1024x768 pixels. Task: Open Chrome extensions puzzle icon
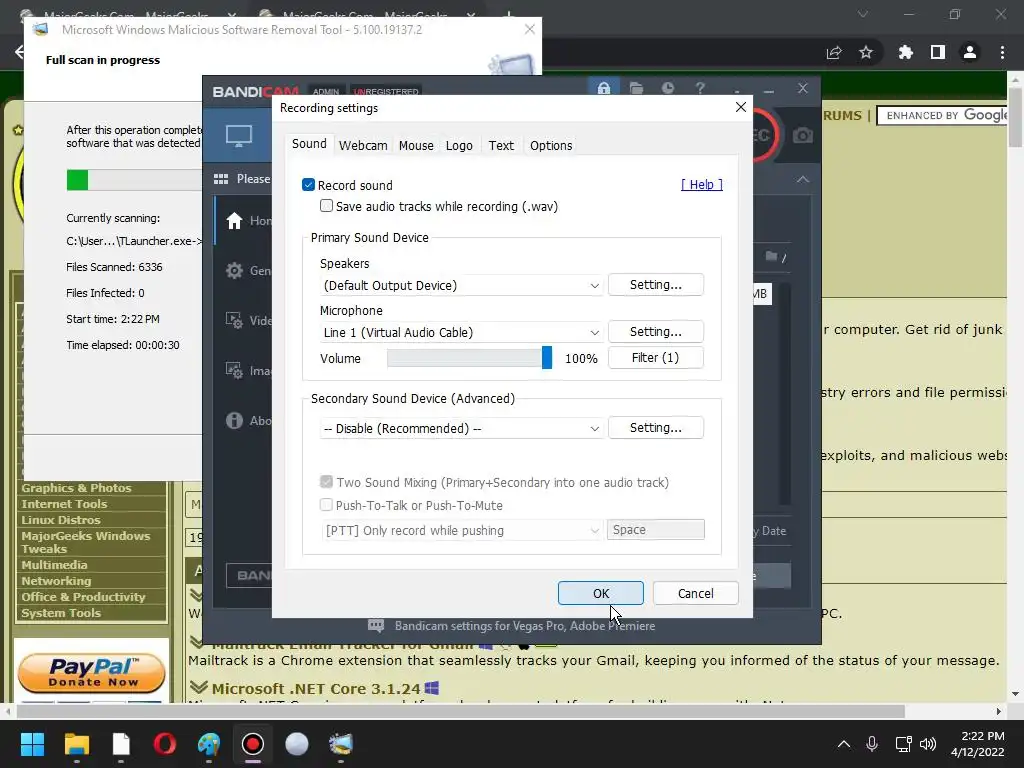905,52
